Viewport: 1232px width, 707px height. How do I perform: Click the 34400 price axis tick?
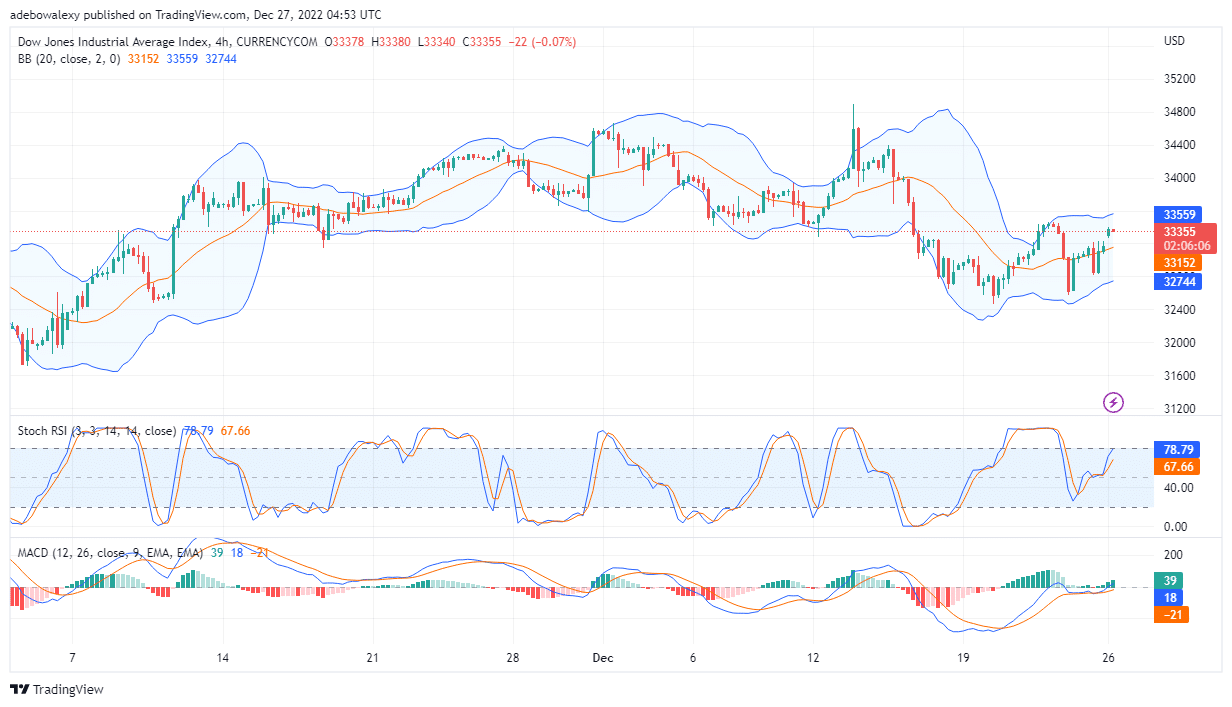[x=1180, y=145]
